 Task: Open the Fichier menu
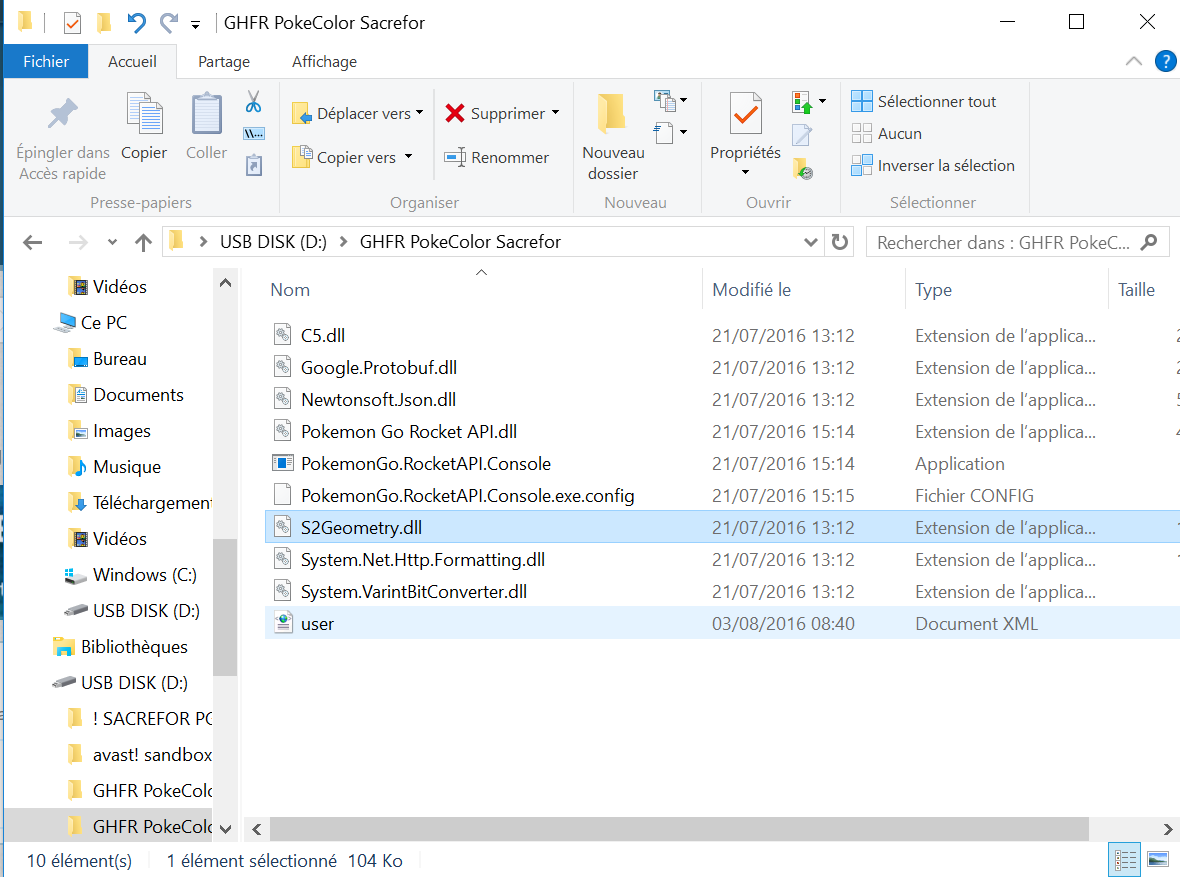(46, 62)
